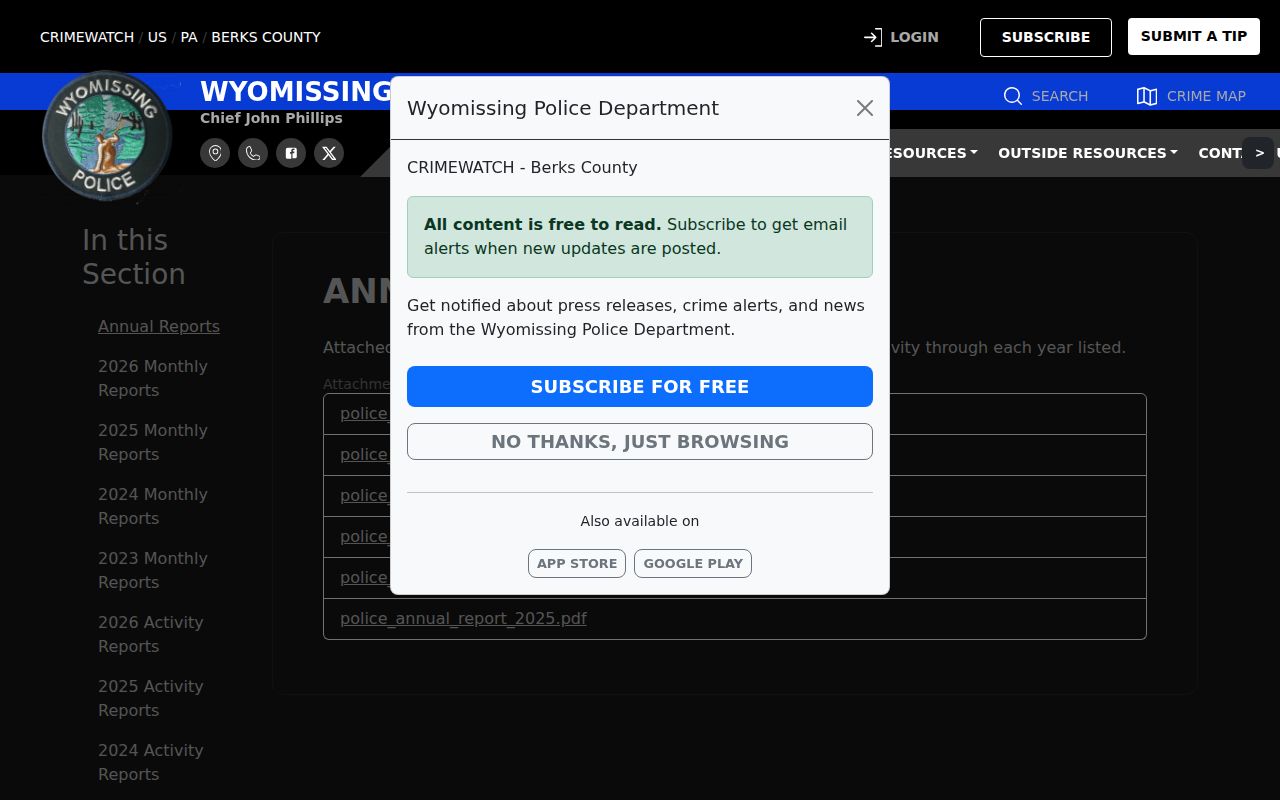The image size is (1280, 800).
Task: Open police_annual_report_2025.pdf attachment
Action: pos(463,618)
